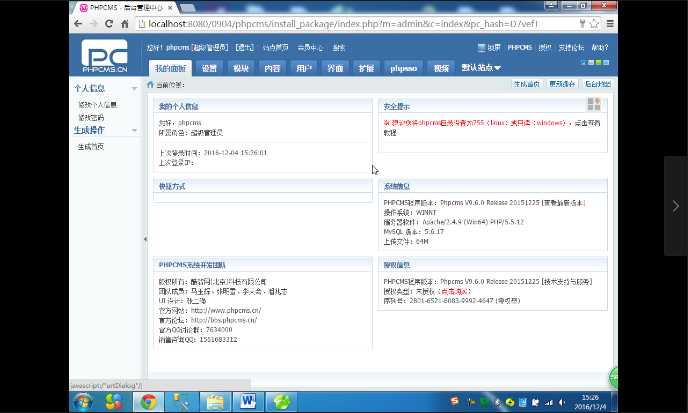The image size is (688, 413).
Task: Open the file explorer taskbar icon
Action: [215, 402]
